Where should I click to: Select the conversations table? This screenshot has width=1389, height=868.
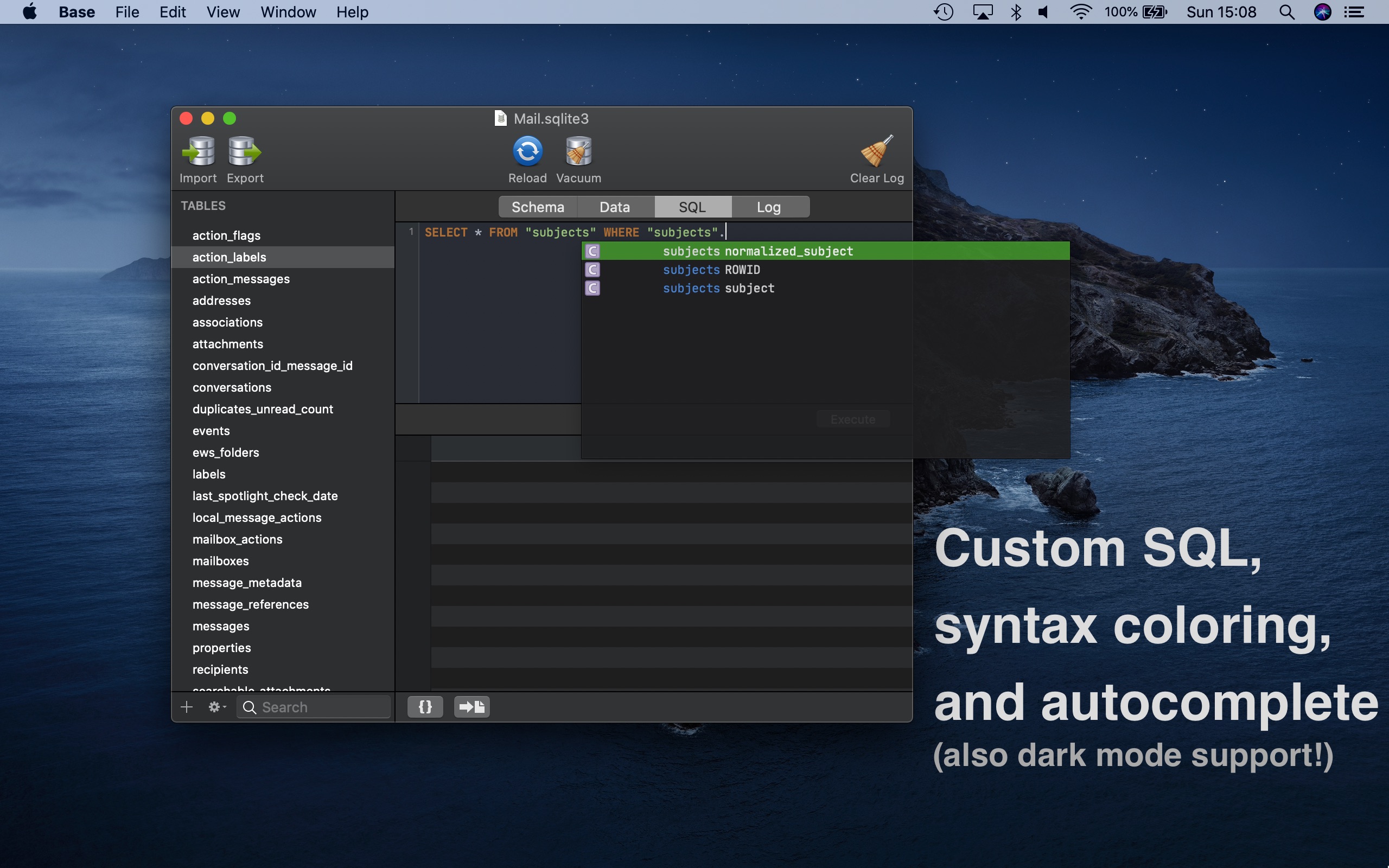pyautogui.click(x=283, y=387)
